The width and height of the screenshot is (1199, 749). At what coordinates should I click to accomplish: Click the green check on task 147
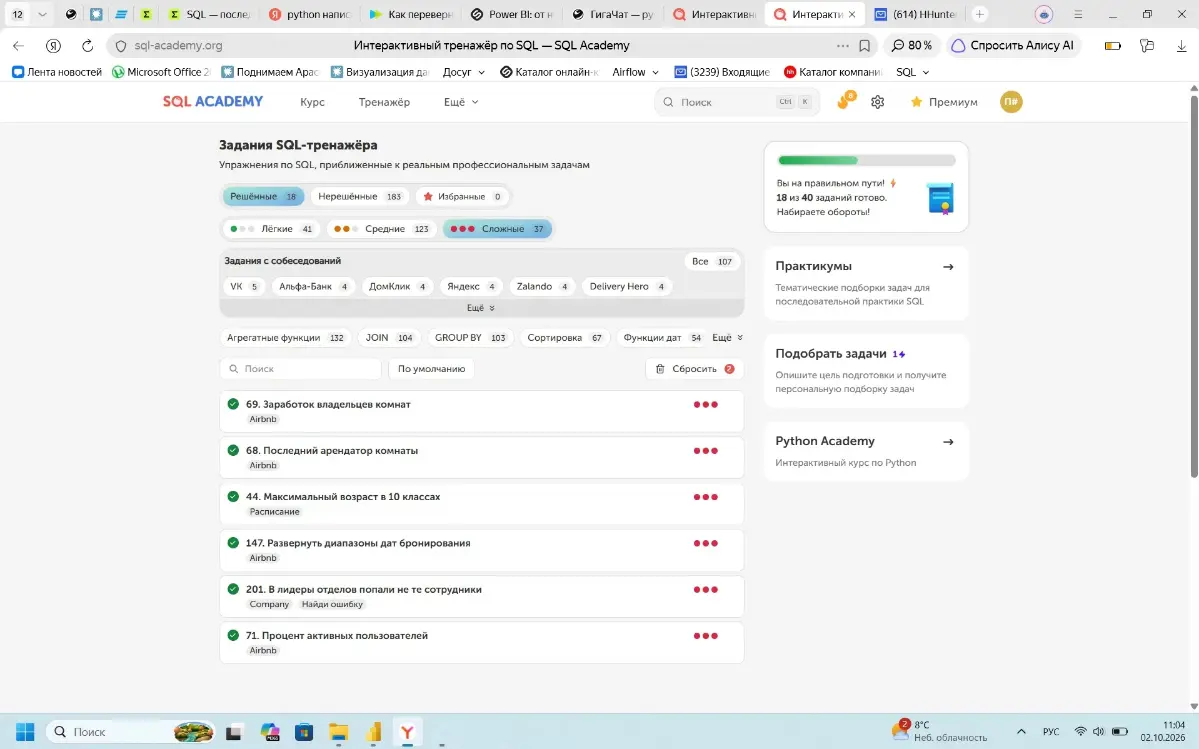point(233,543)
